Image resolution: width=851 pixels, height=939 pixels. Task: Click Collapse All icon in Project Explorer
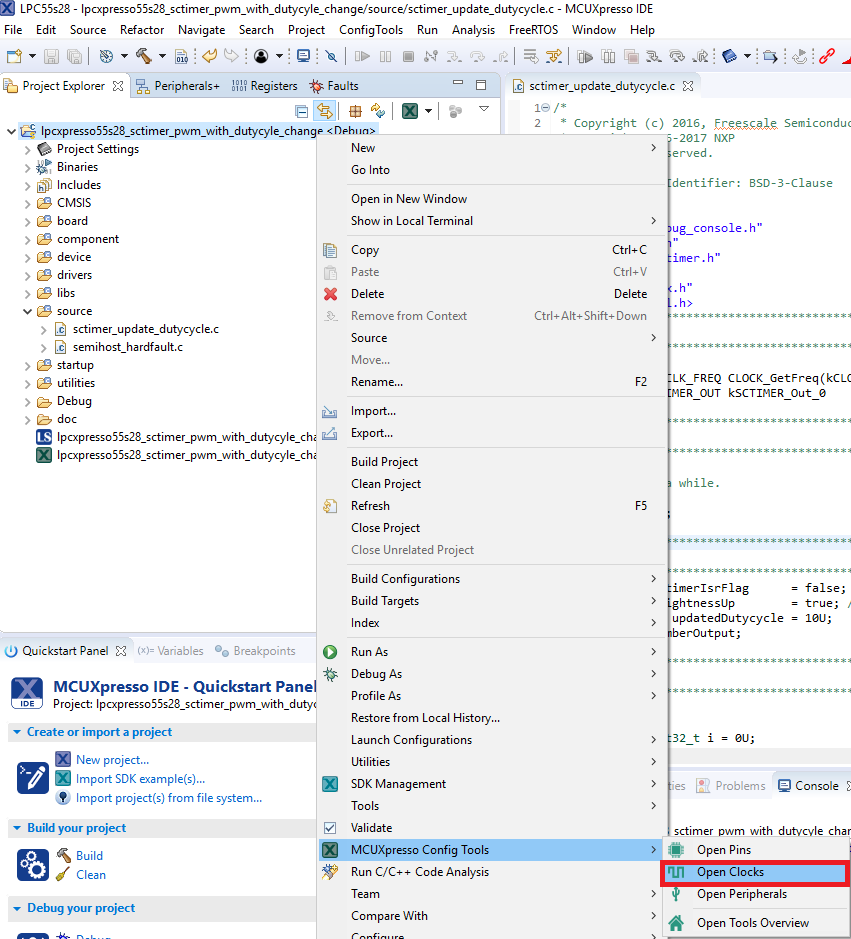tap(302, 111)
